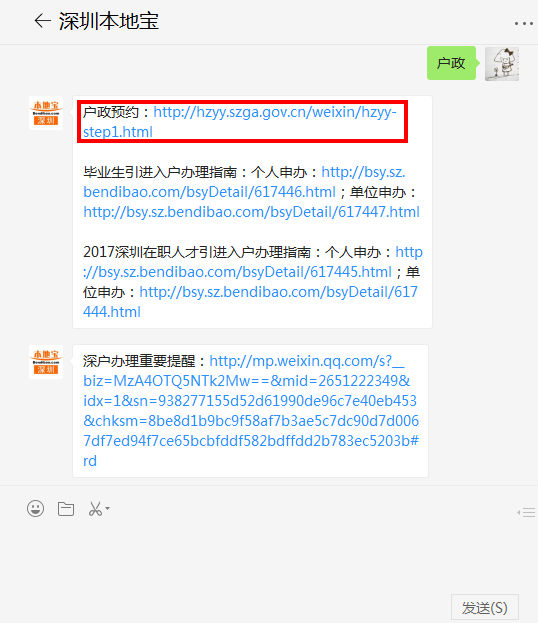This screenshot has width=538, height=623.
Task: Open the bsyDetail/617447.html unit application link
Action: coord(251,212)
